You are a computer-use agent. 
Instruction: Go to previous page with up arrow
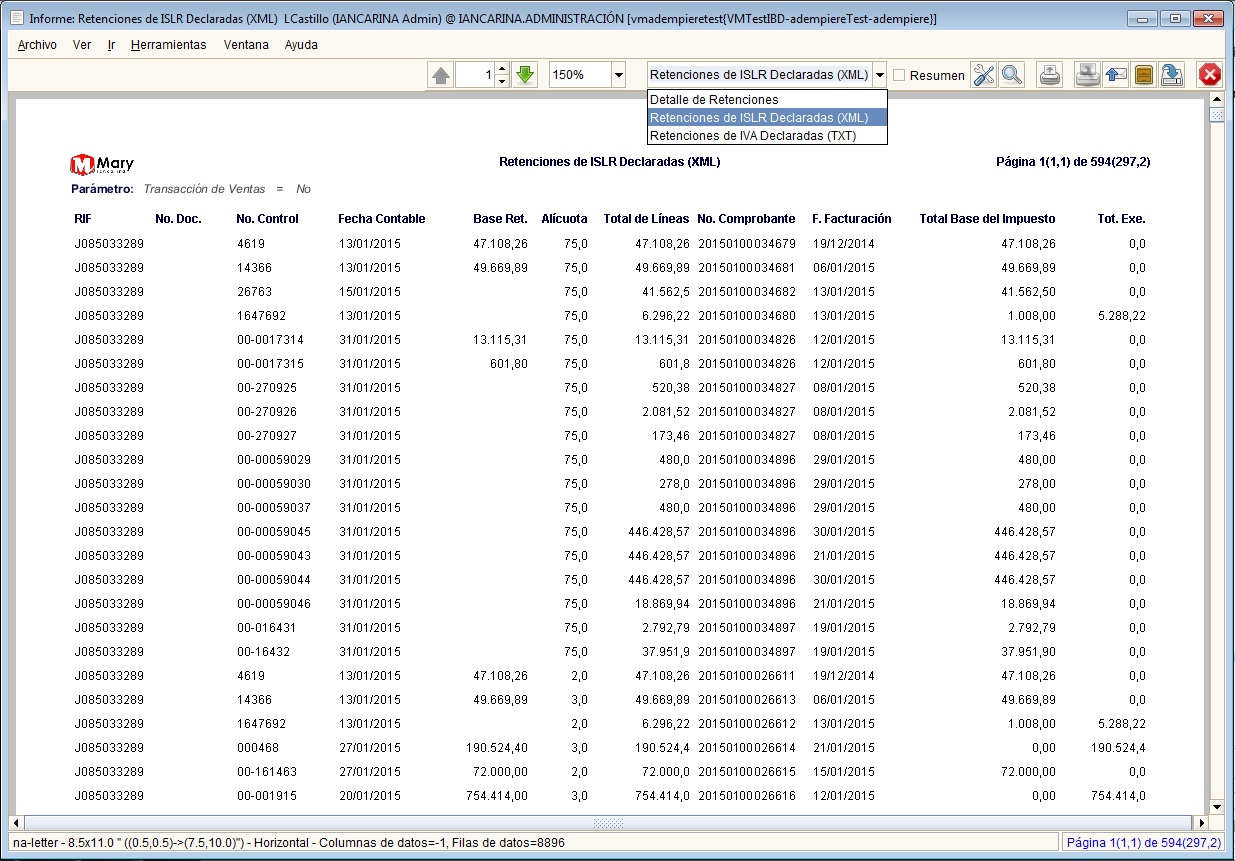tap(441, 75)
